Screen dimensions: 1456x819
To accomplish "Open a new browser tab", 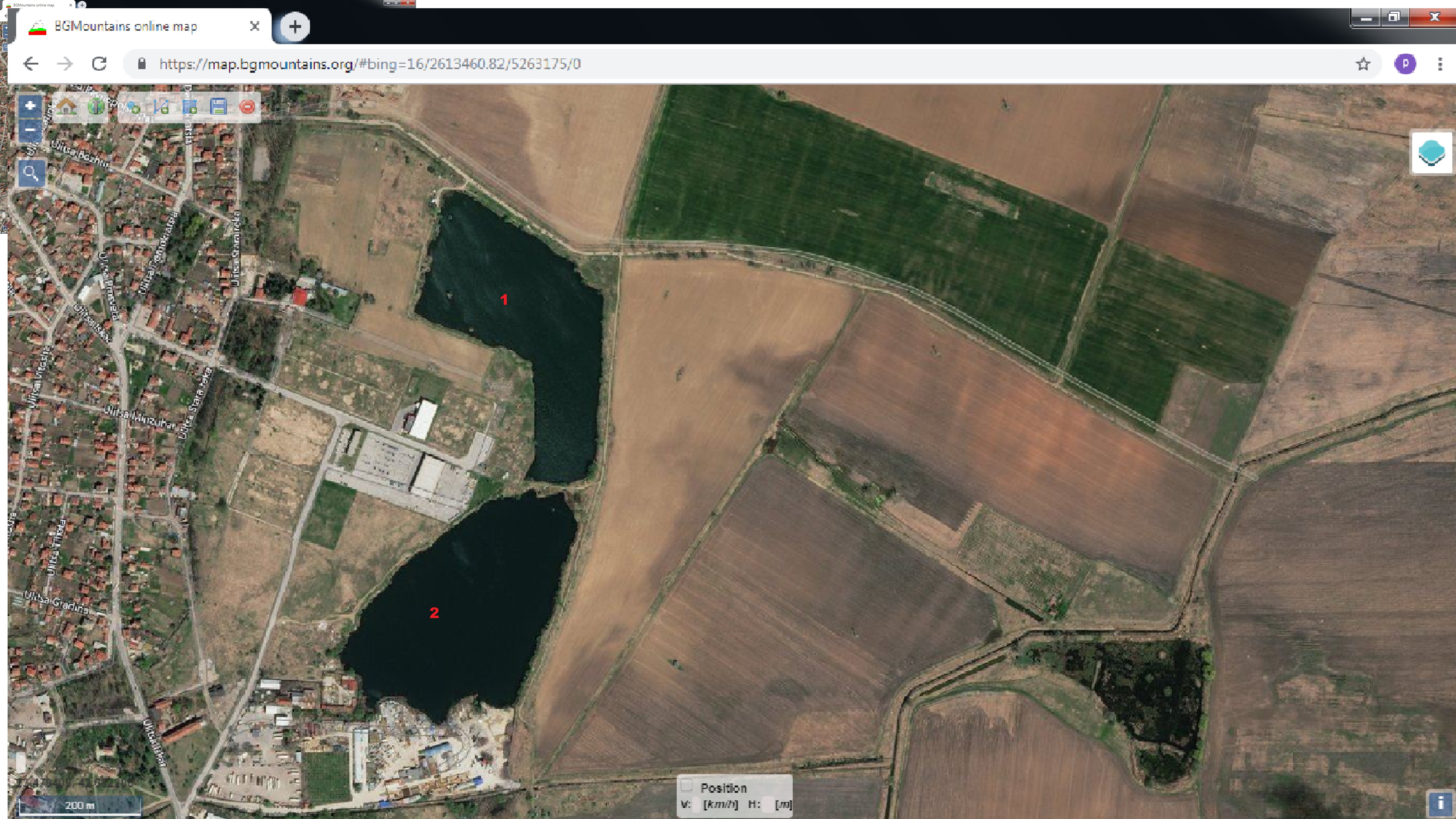I will [294, 26].
